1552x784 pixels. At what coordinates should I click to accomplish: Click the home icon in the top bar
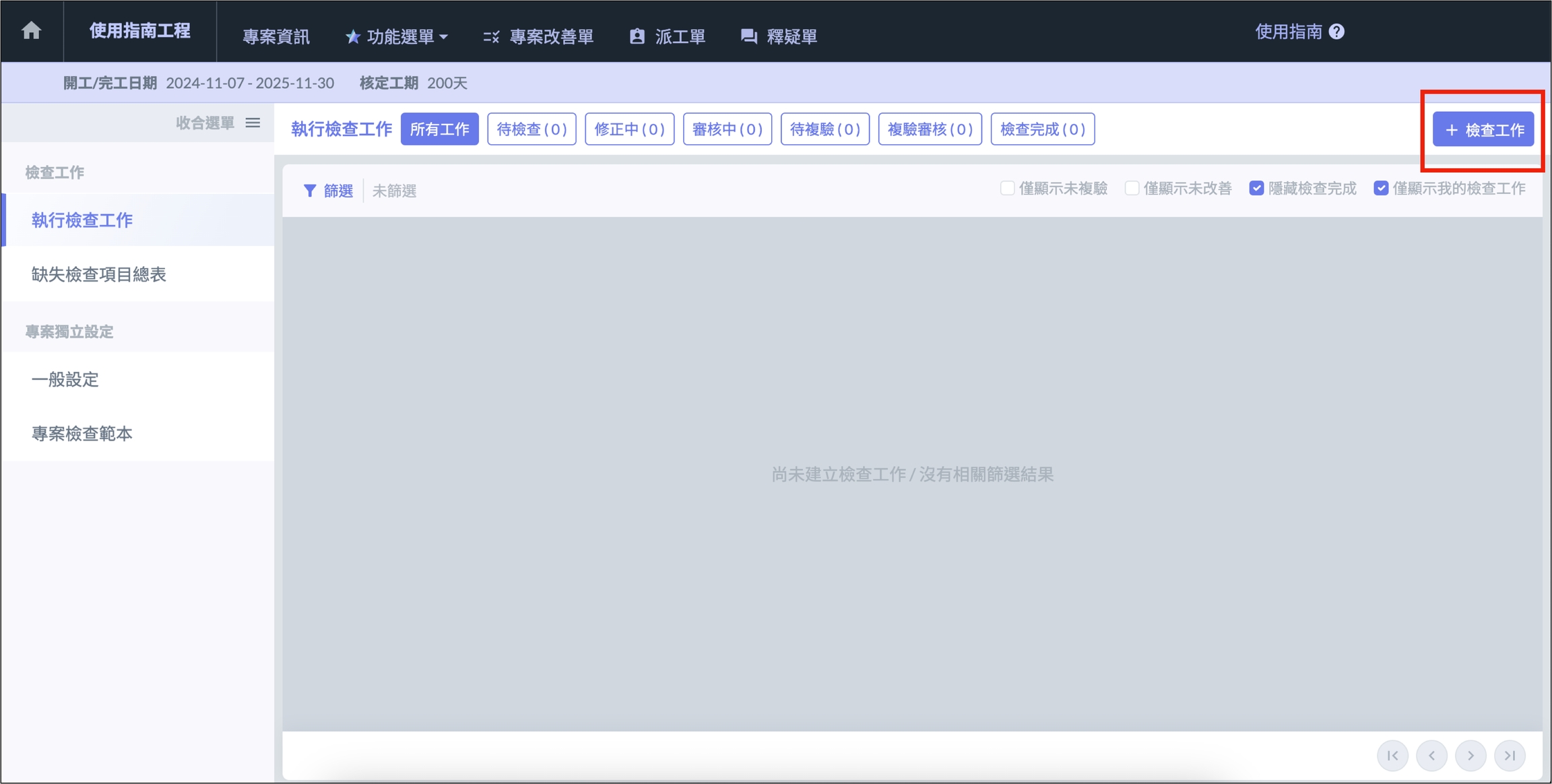coord(31,31)
